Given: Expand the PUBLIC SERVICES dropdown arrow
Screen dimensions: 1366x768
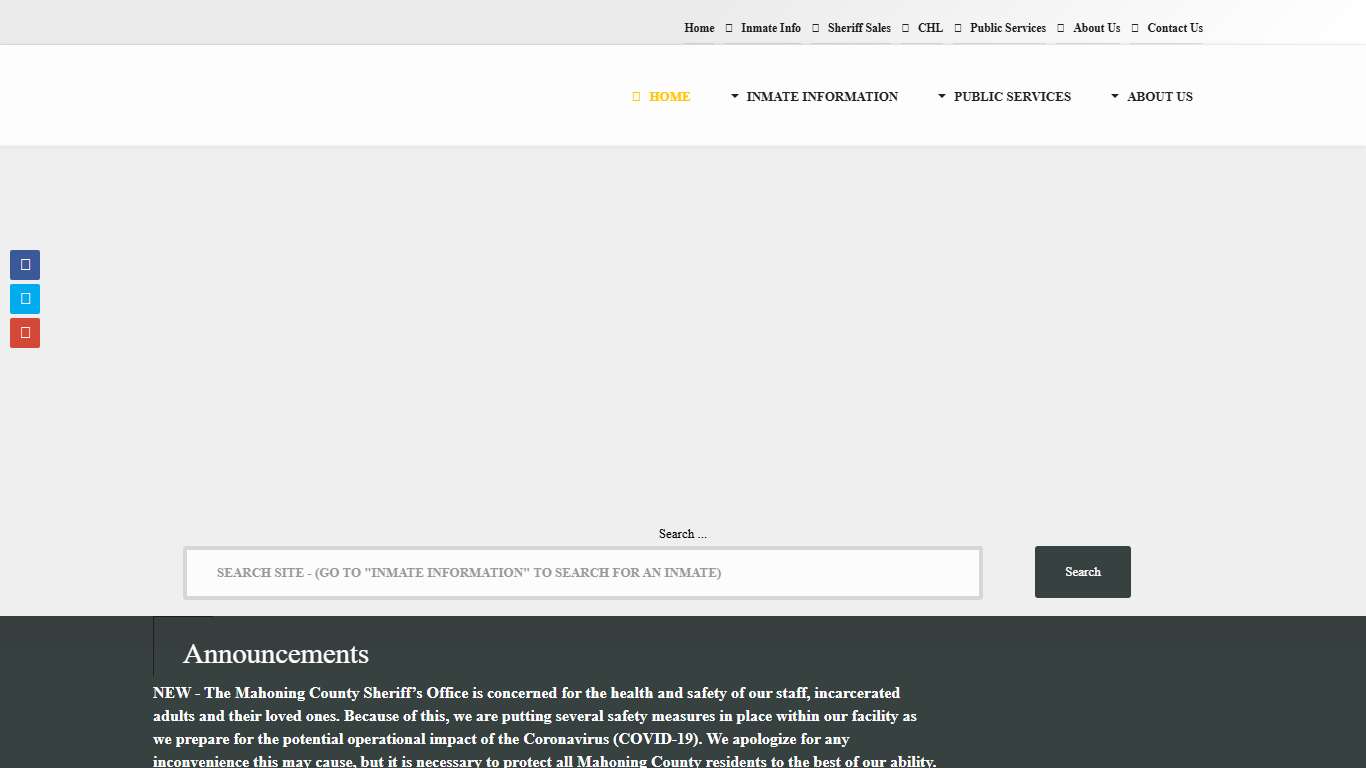Looking at the screenshot, I should [942, 97].
